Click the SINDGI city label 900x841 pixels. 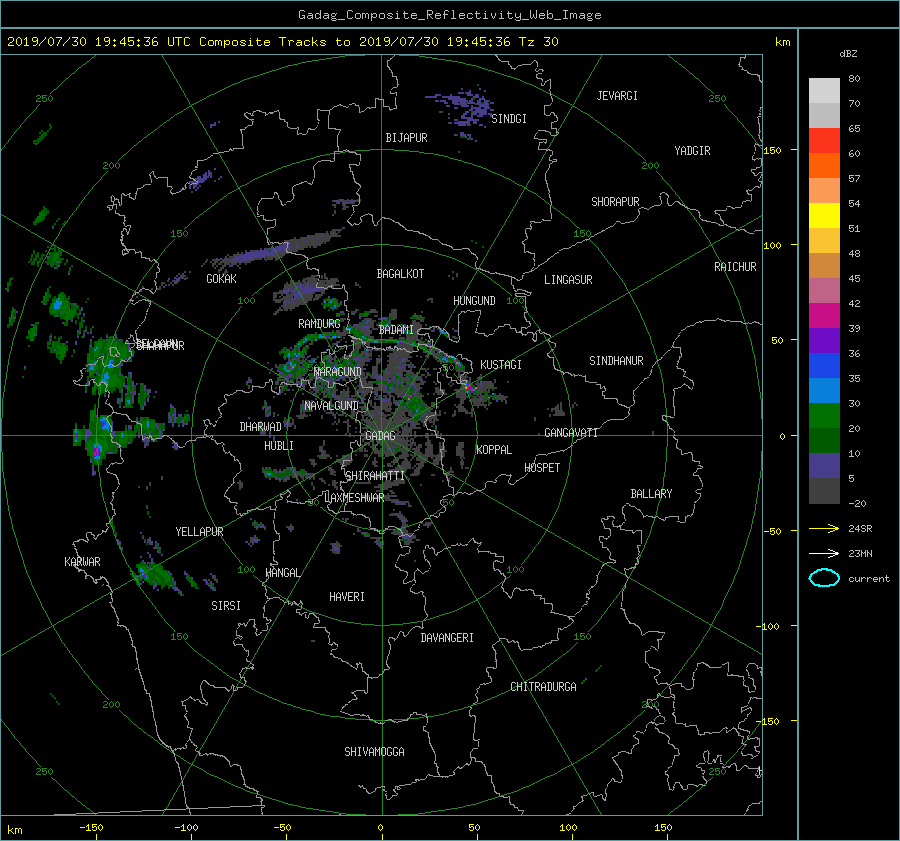tap(509, 119)
